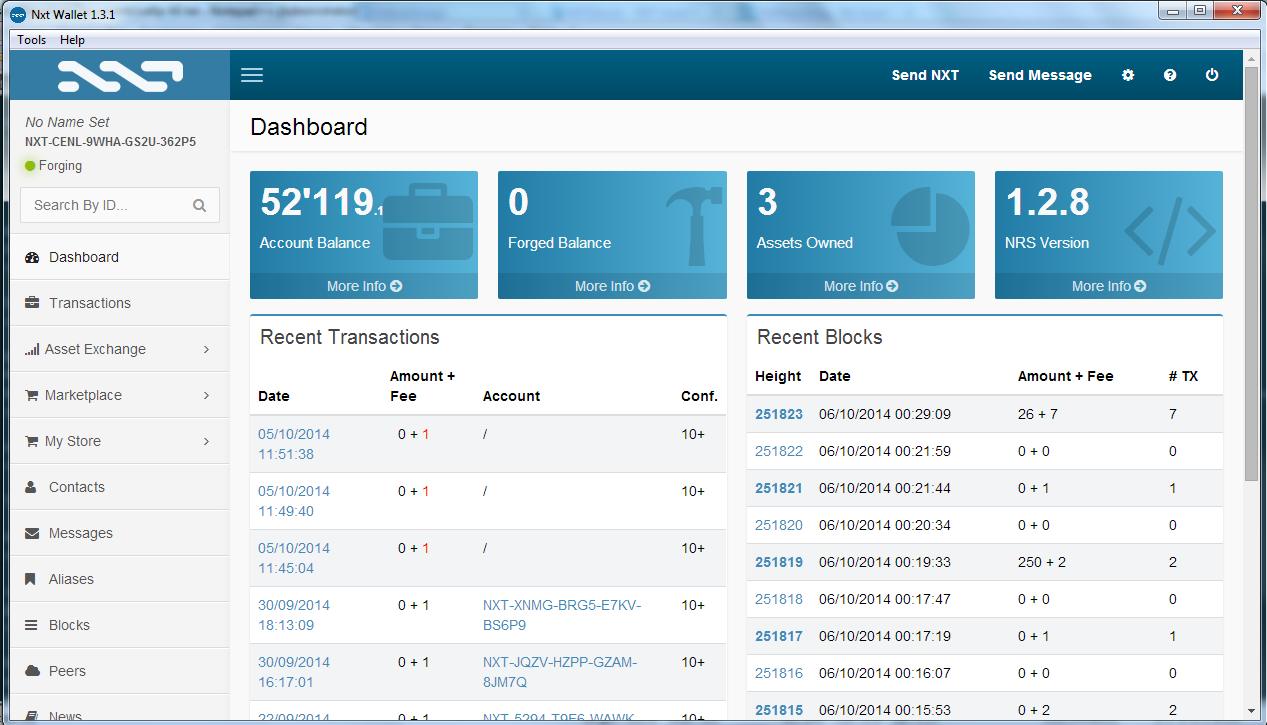The image size is (1267, 725).
Task: Click the Send Message button
Action: coord(1040,75)
